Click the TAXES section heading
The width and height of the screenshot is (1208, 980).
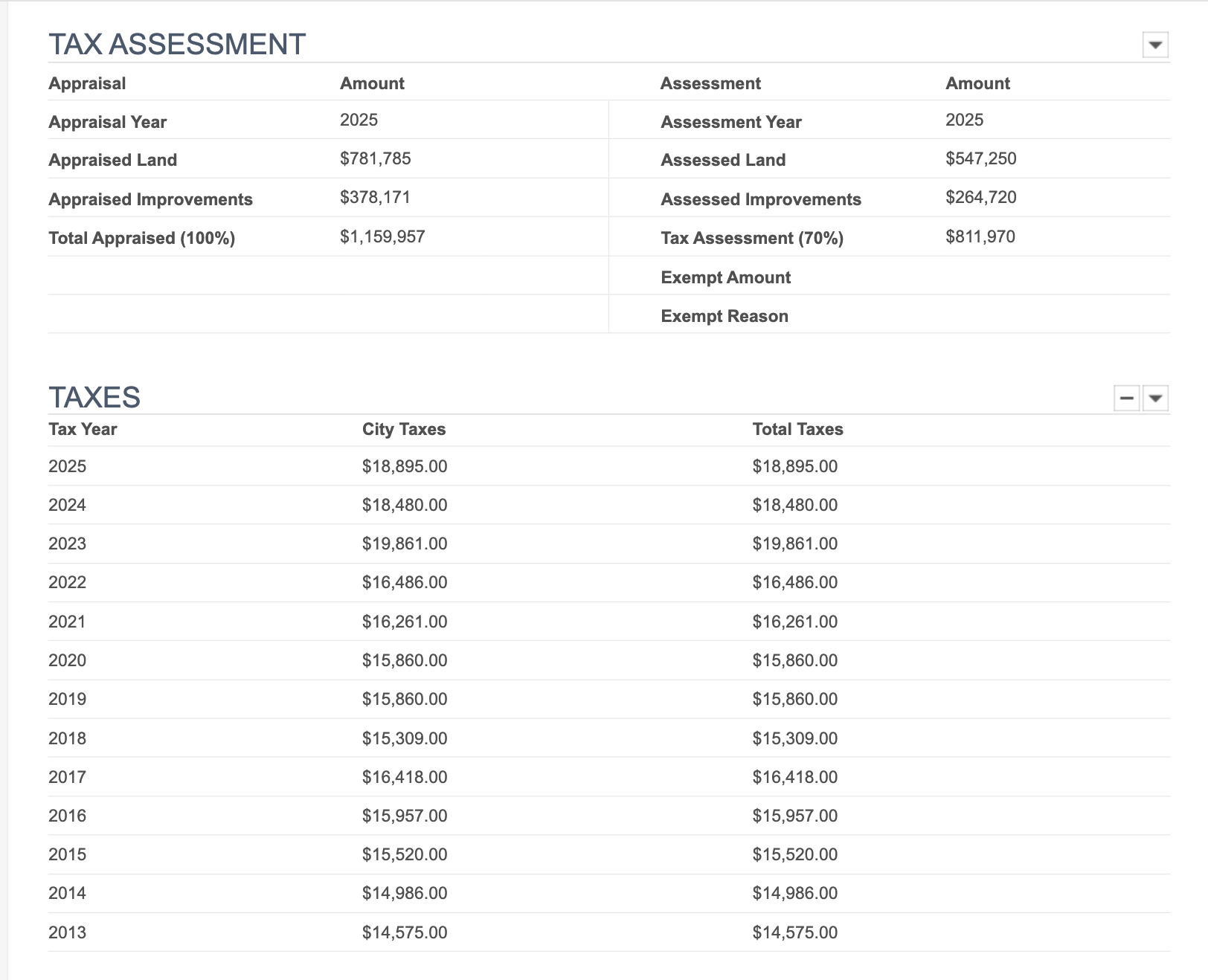(x=94, y=398)
